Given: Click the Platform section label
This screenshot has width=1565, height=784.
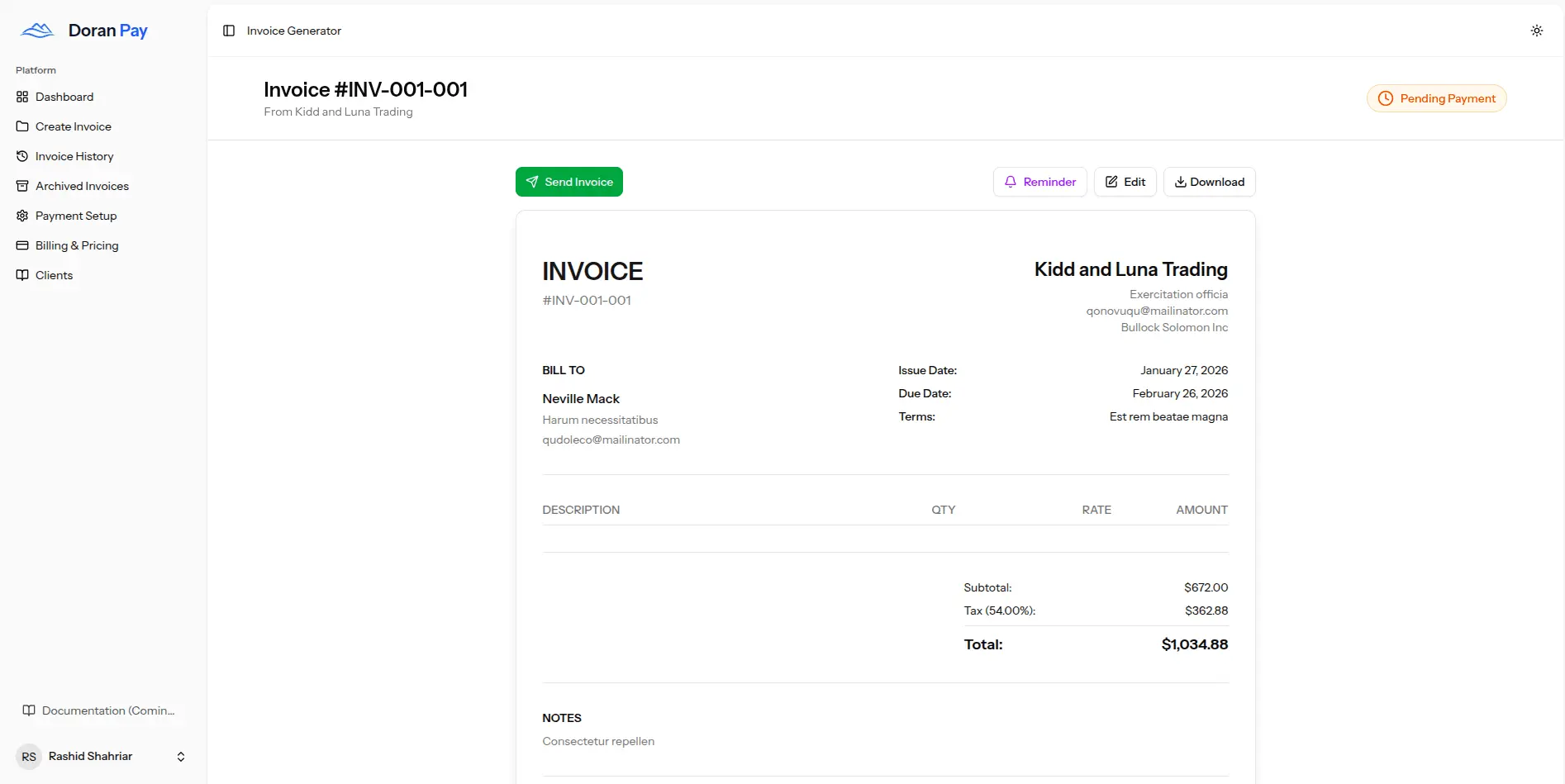Looking at the screenshot, I should [x=36, y=70].
